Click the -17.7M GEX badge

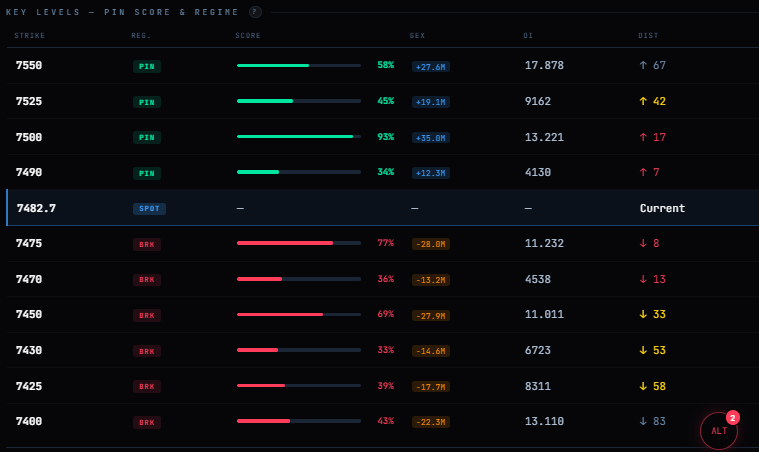tap(431, 387)
